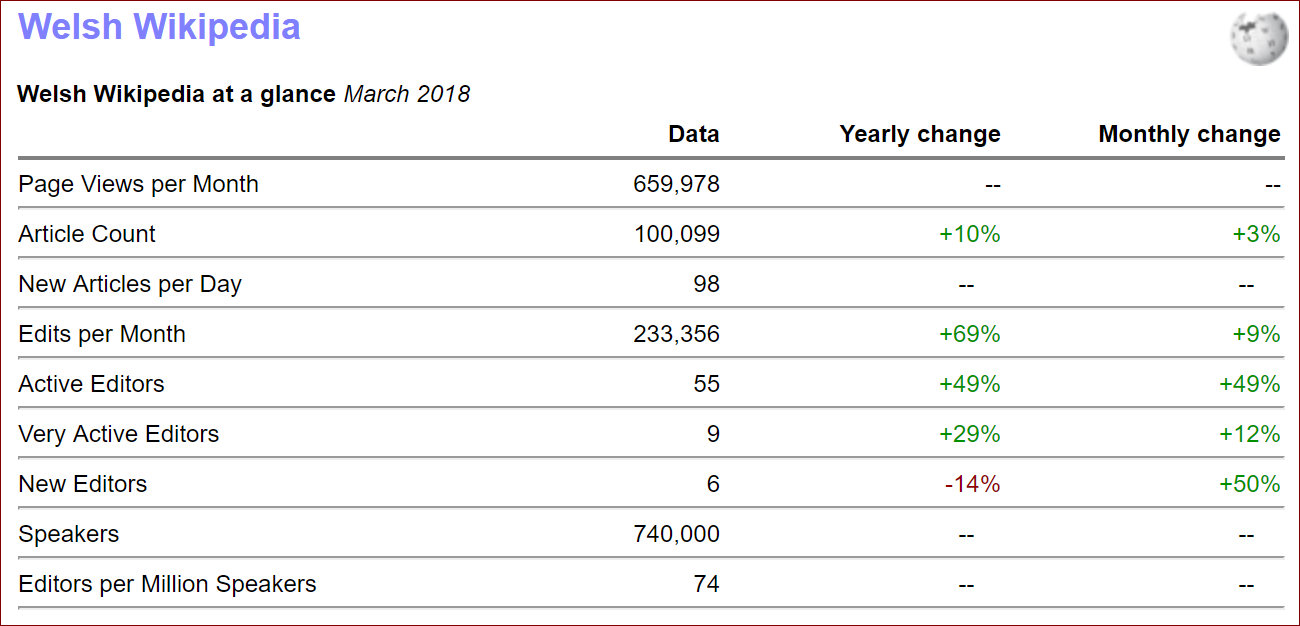Click the Very Active Editors count of 9
The width and height of the screenshot is (1300, 626).
tap(713, 434)
